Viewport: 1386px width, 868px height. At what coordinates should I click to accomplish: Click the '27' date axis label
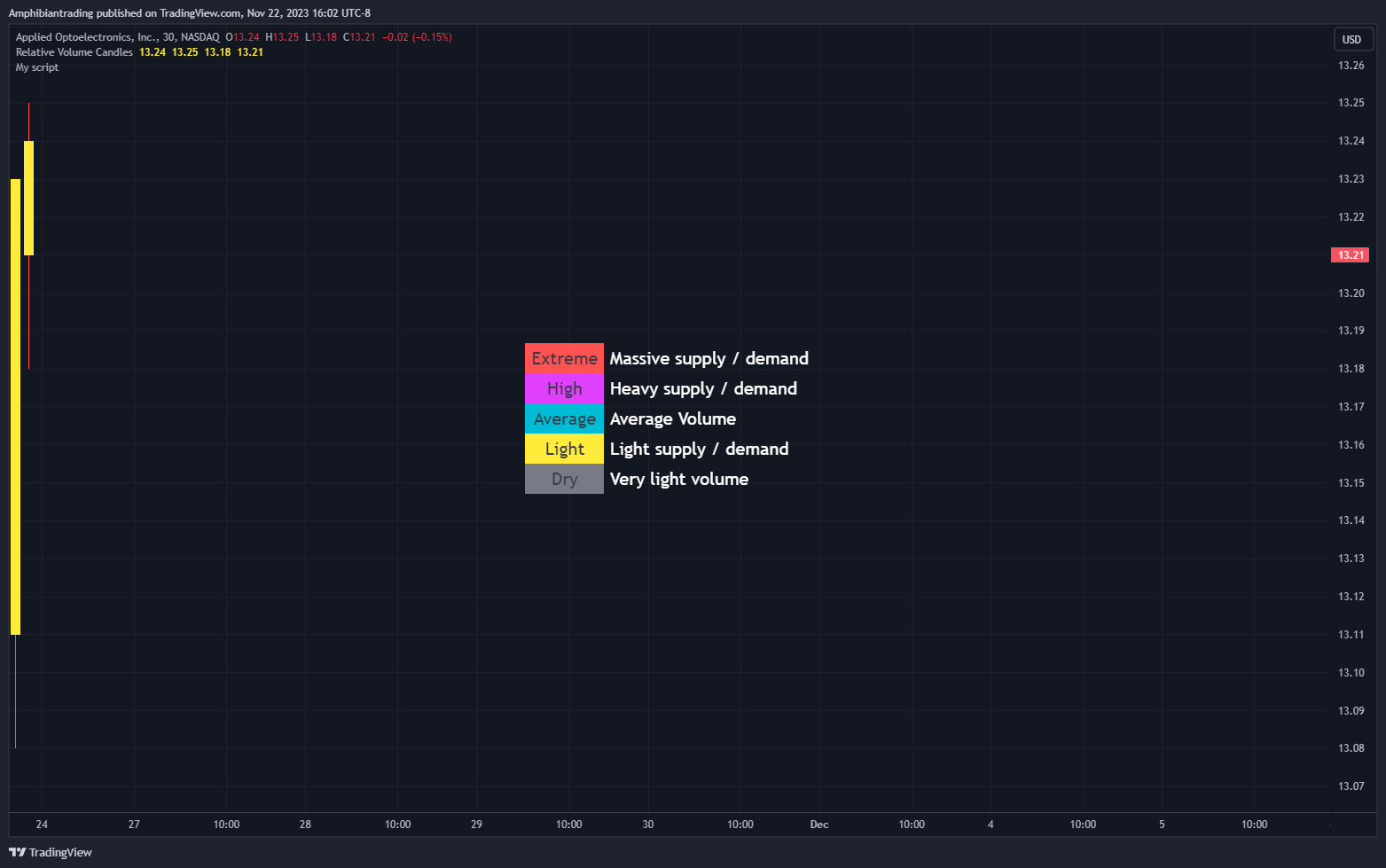click(134, 825)
